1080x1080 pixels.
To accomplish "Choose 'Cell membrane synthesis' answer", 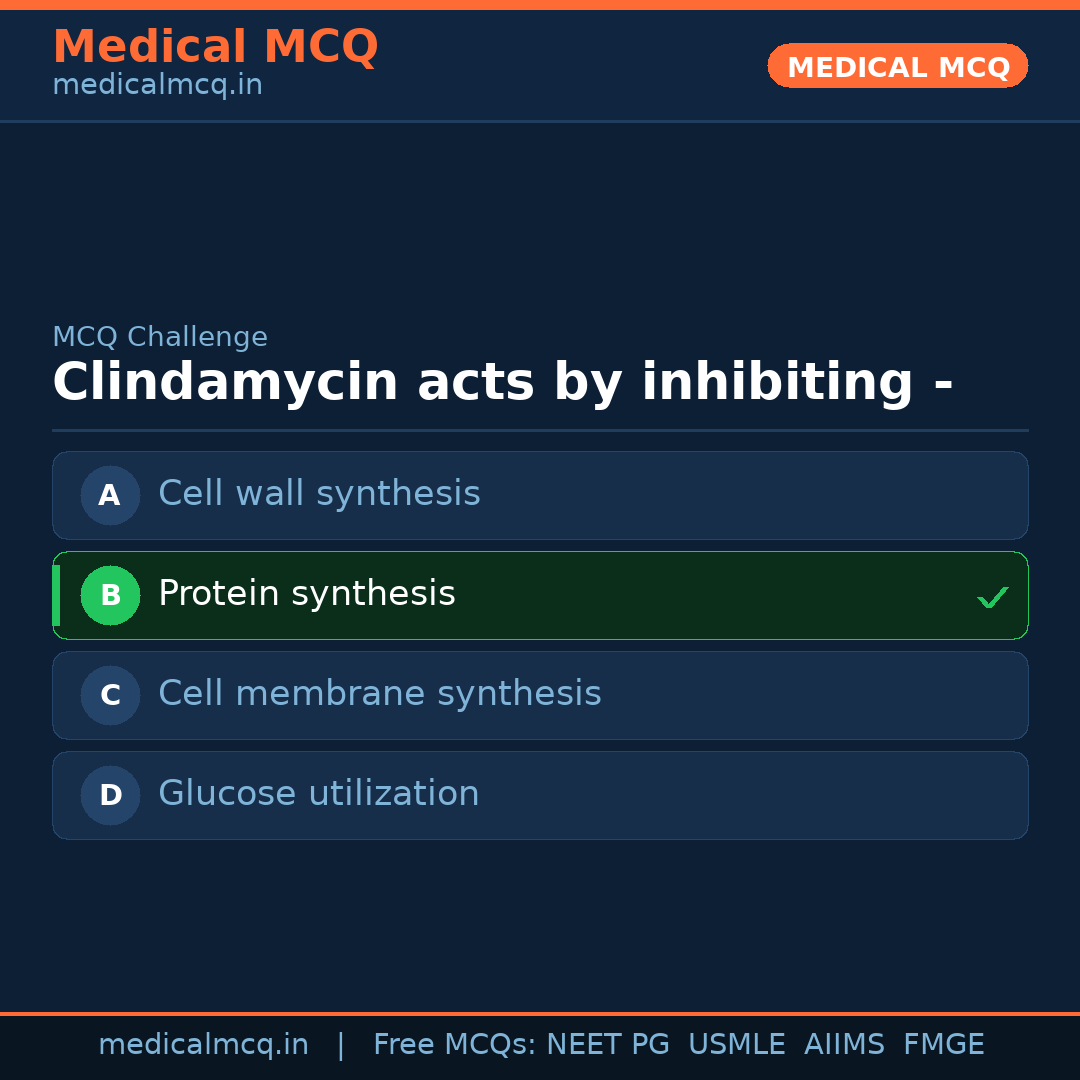I will [379, 694].
